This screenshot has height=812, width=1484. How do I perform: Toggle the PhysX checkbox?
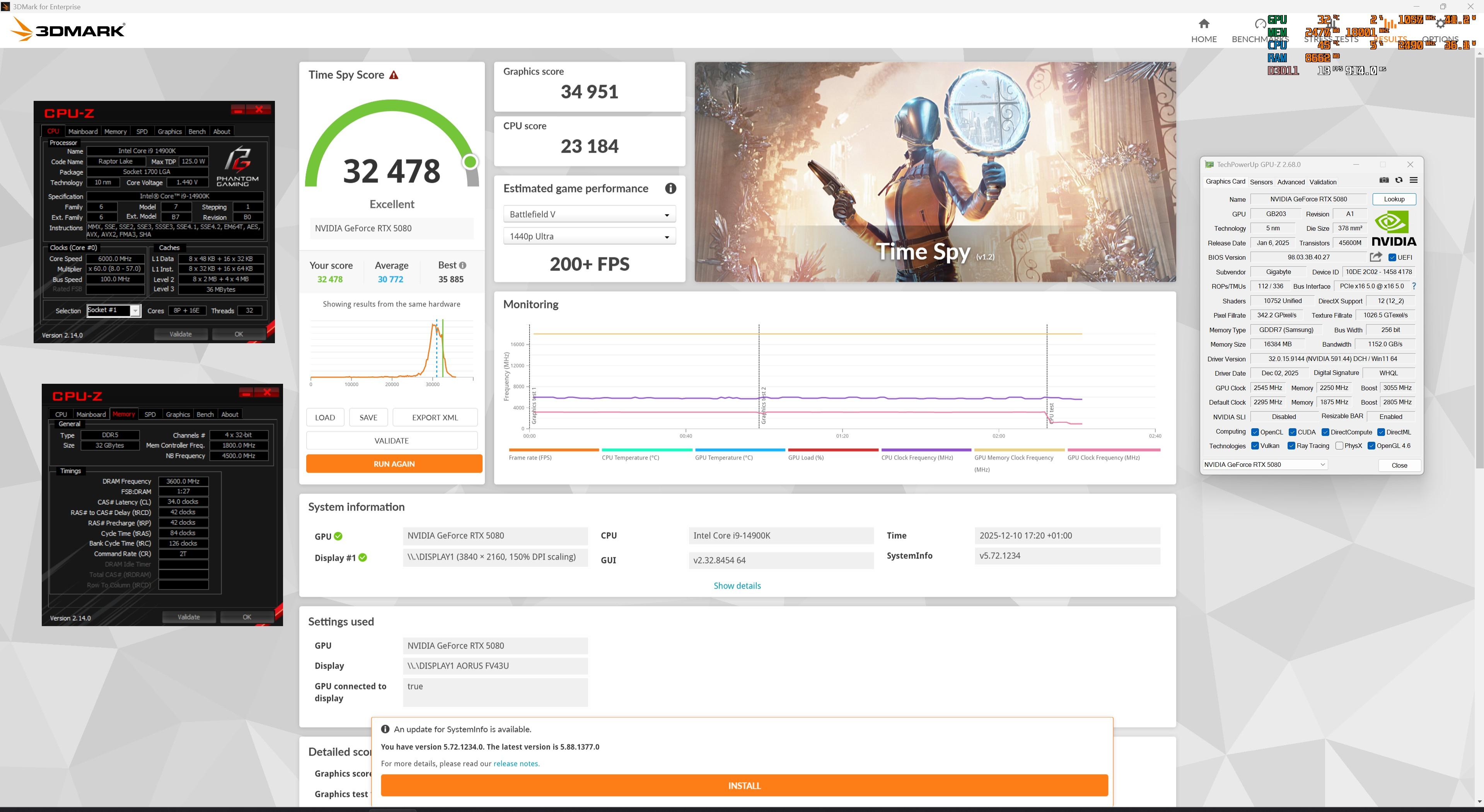[x=1339, y=446]
